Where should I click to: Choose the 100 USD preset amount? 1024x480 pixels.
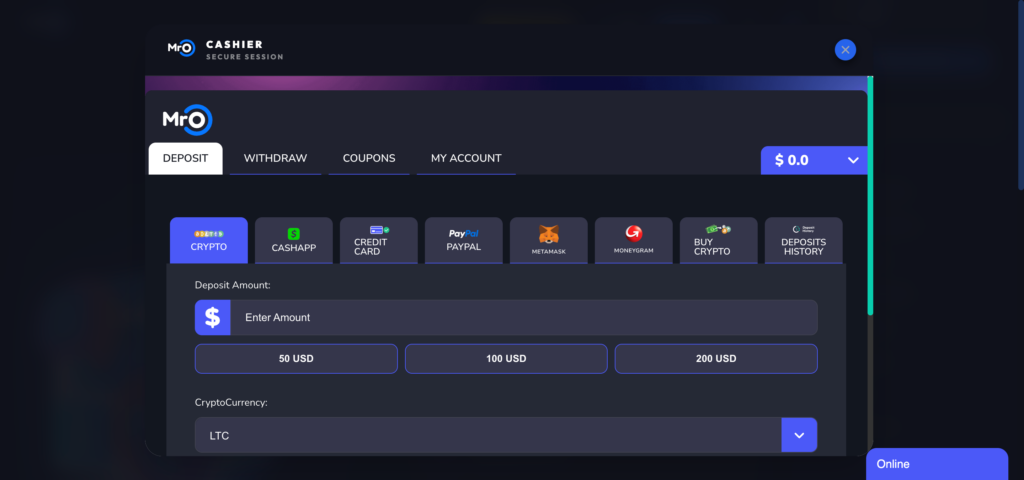(x=506, y=359)
